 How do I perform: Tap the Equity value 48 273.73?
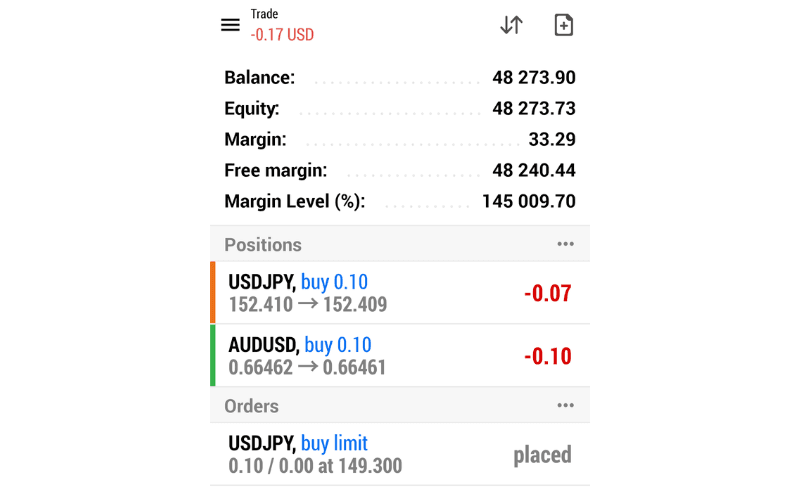click(x=533, y=109)
